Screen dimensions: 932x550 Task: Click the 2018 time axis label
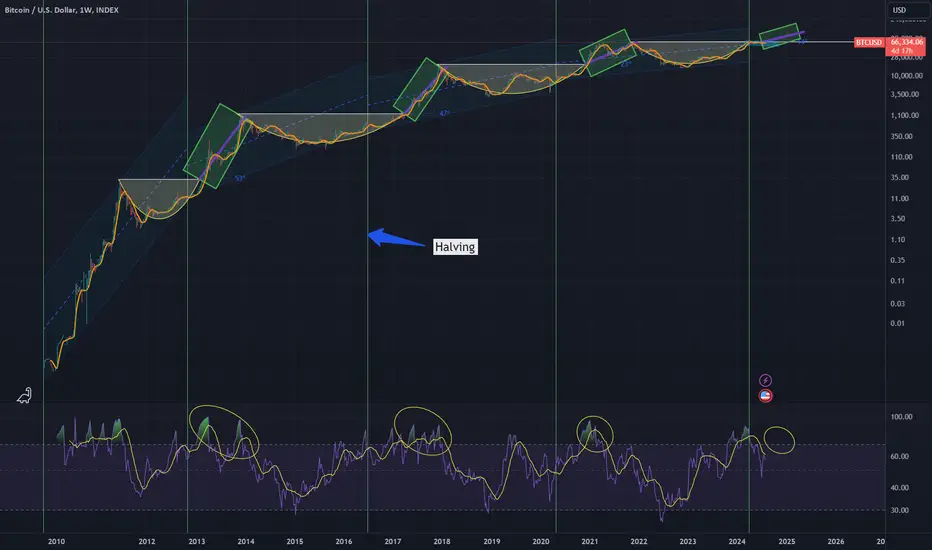[x=442, y=542]
